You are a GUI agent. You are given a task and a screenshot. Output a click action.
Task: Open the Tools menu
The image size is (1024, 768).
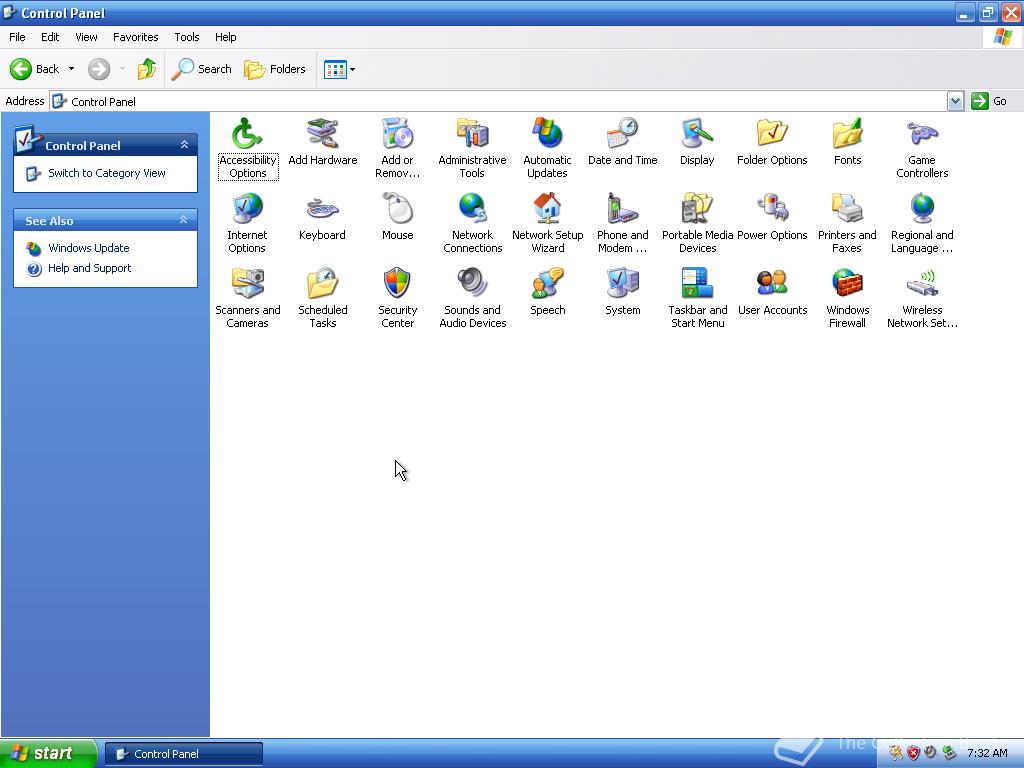[x=186, y=37]
